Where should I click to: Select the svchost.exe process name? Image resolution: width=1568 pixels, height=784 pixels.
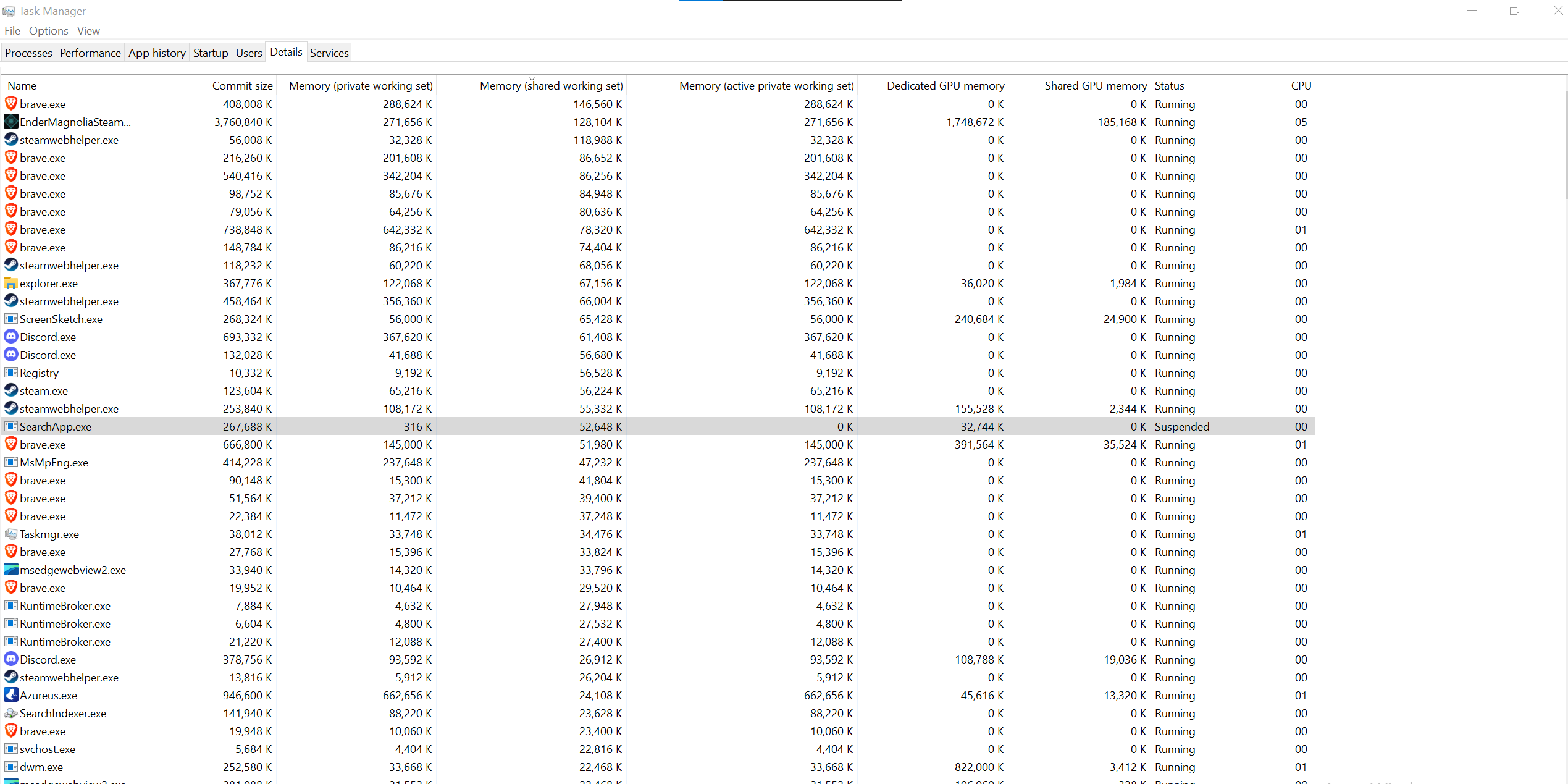click(48, 749)
